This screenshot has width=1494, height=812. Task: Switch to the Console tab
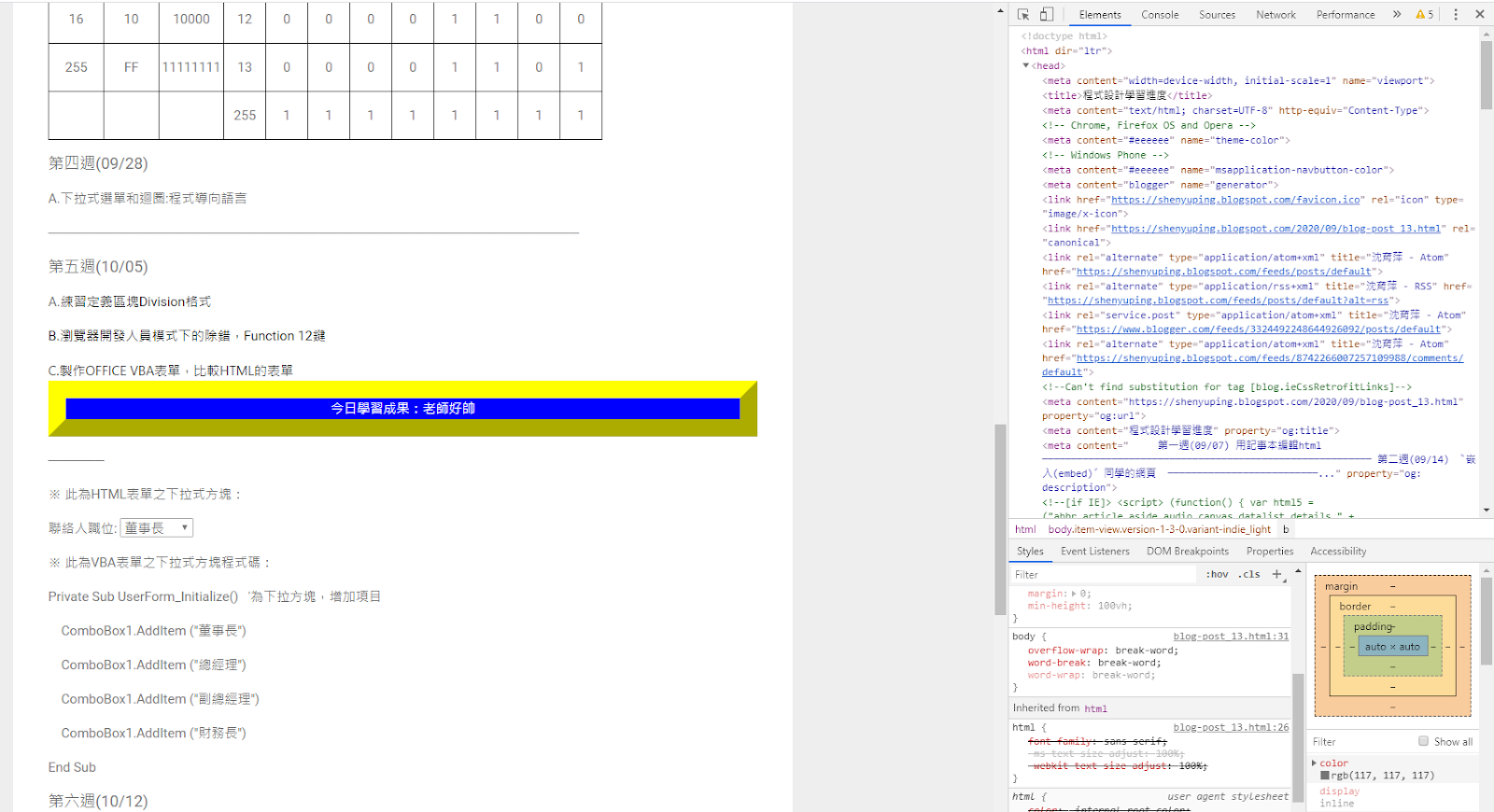pyautogui.click(x=1160, y=15)
